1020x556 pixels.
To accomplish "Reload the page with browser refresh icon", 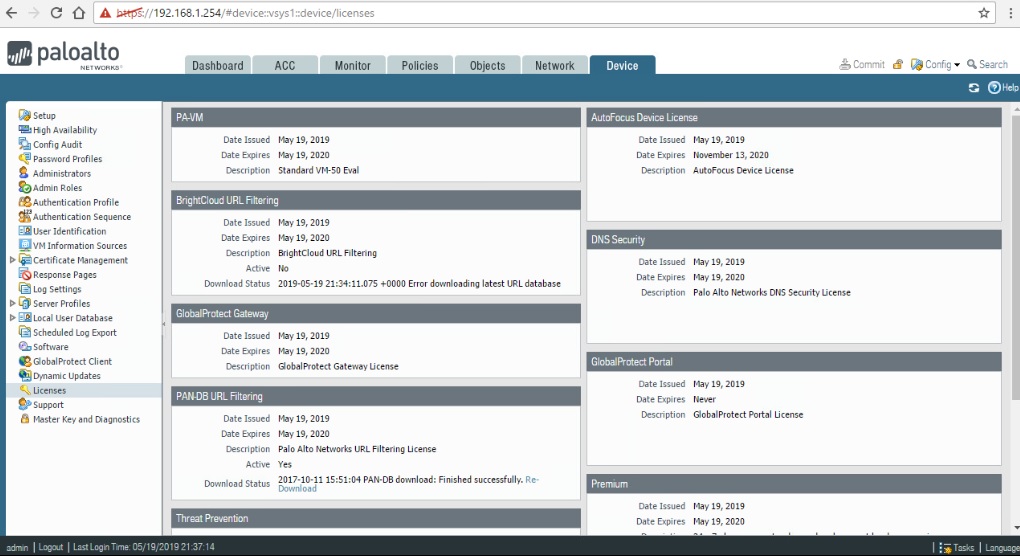I will 57,13.
